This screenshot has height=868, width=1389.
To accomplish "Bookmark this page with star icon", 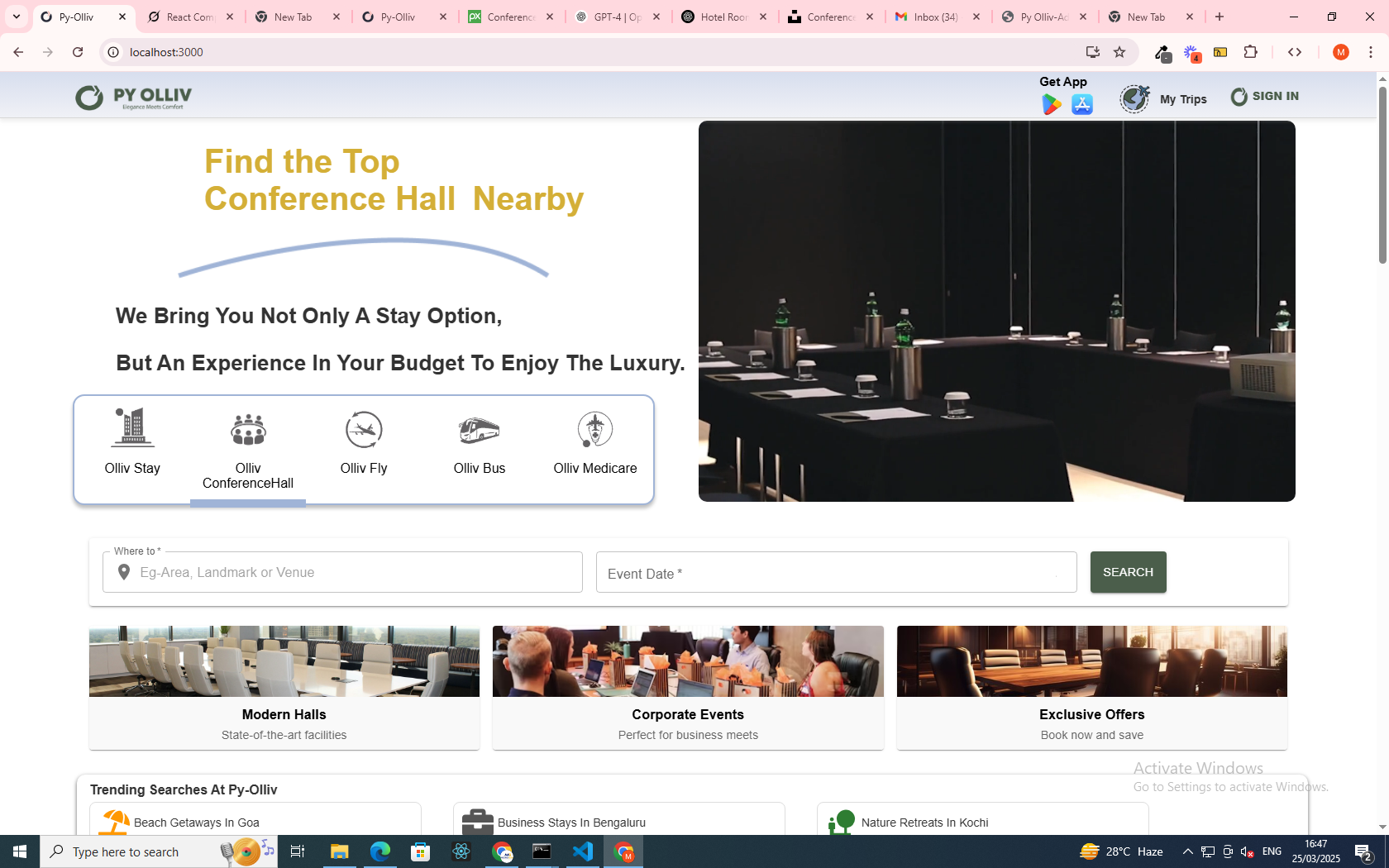I will pyautogui.click(x=1119, y=52).
